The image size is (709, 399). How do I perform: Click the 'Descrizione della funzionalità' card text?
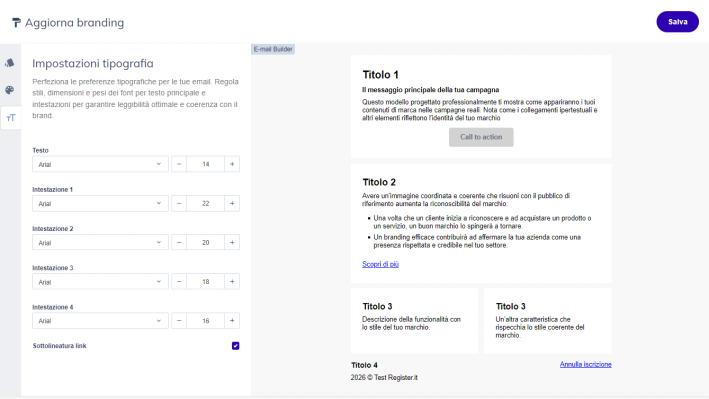point(411,323)
